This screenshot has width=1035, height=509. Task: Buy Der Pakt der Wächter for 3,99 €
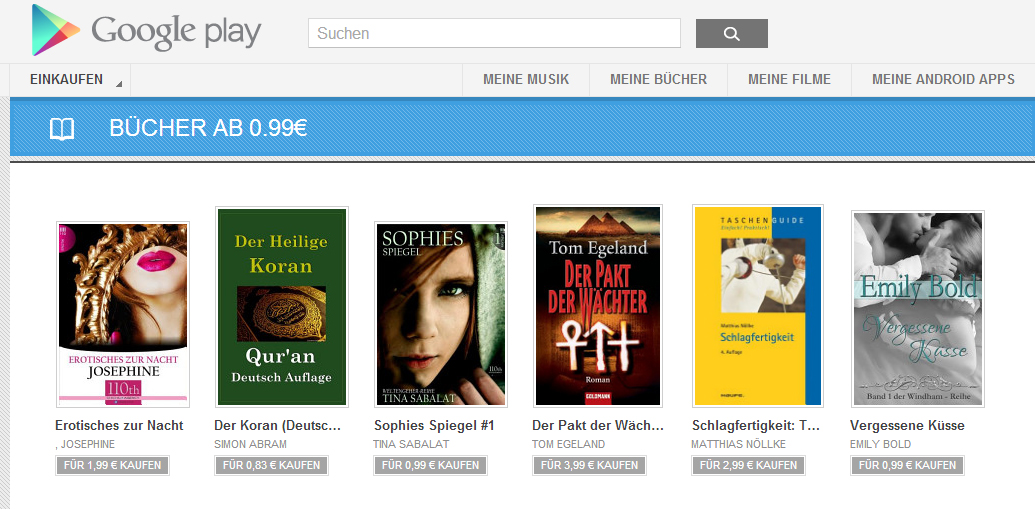(x=589, y=465)
